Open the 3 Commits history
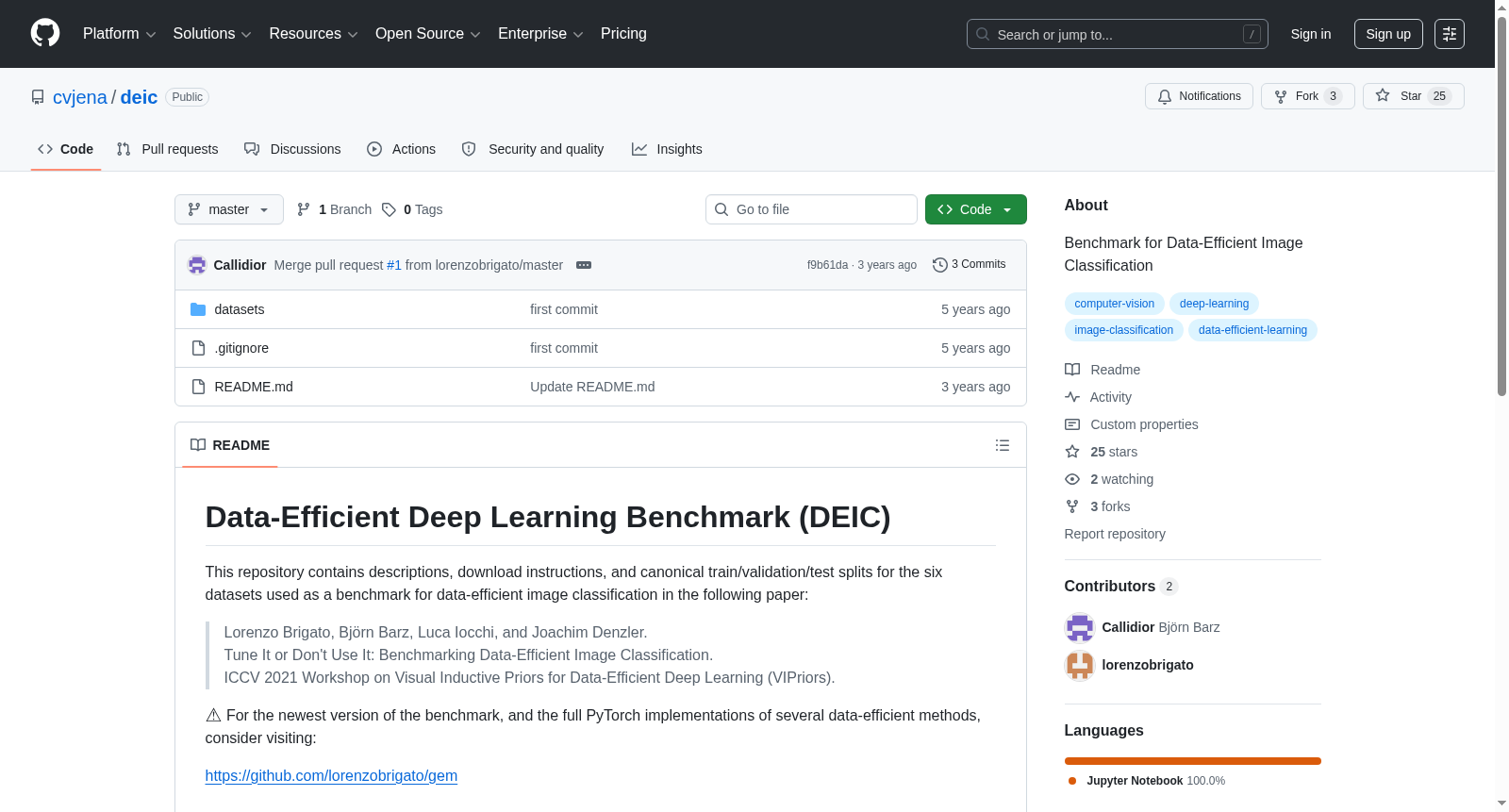 pyautogui.click(x=969, y=264)
